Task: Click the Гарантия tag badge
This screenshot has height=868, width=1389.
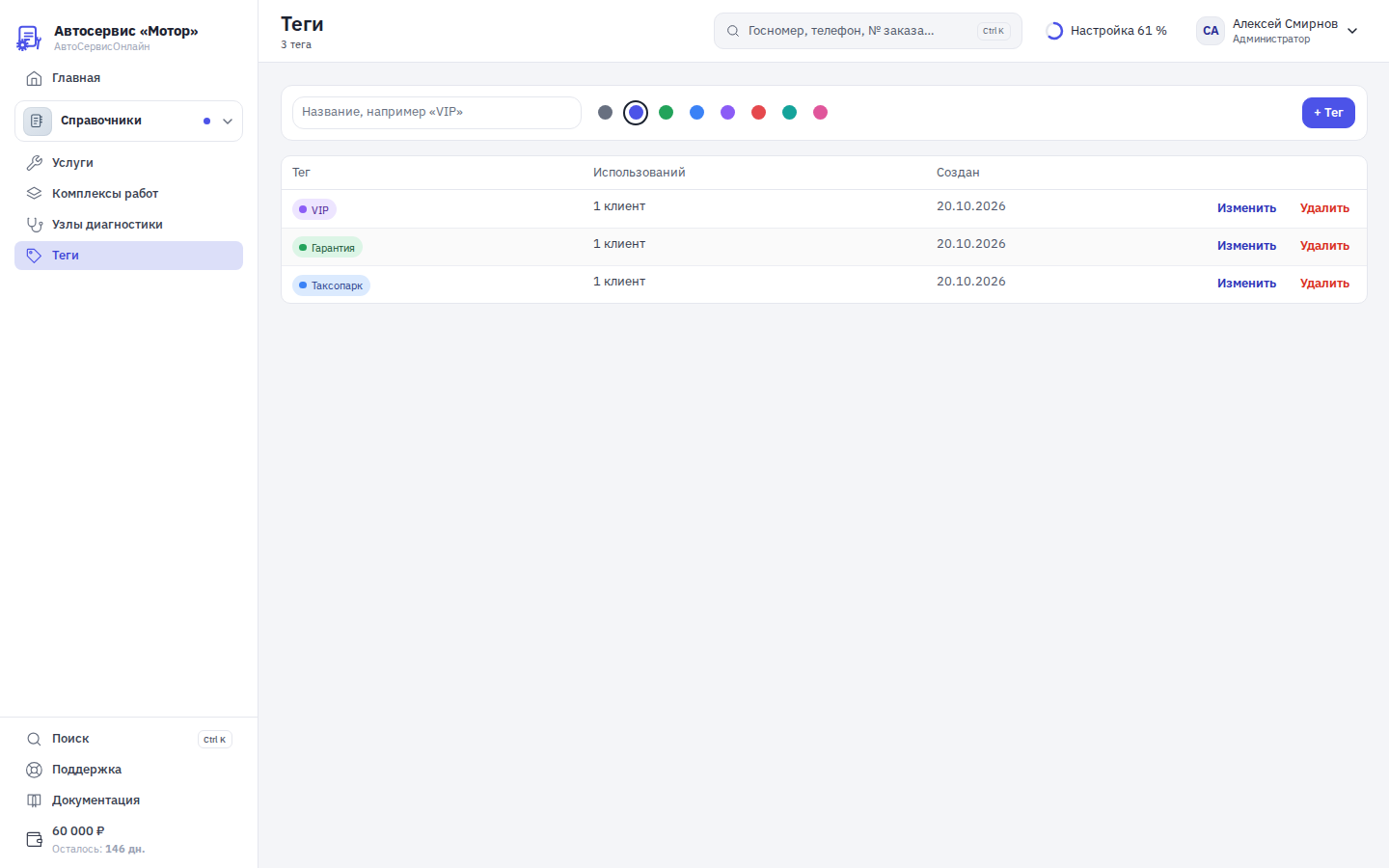Action: pyautogui.click(x=327, y=248)
